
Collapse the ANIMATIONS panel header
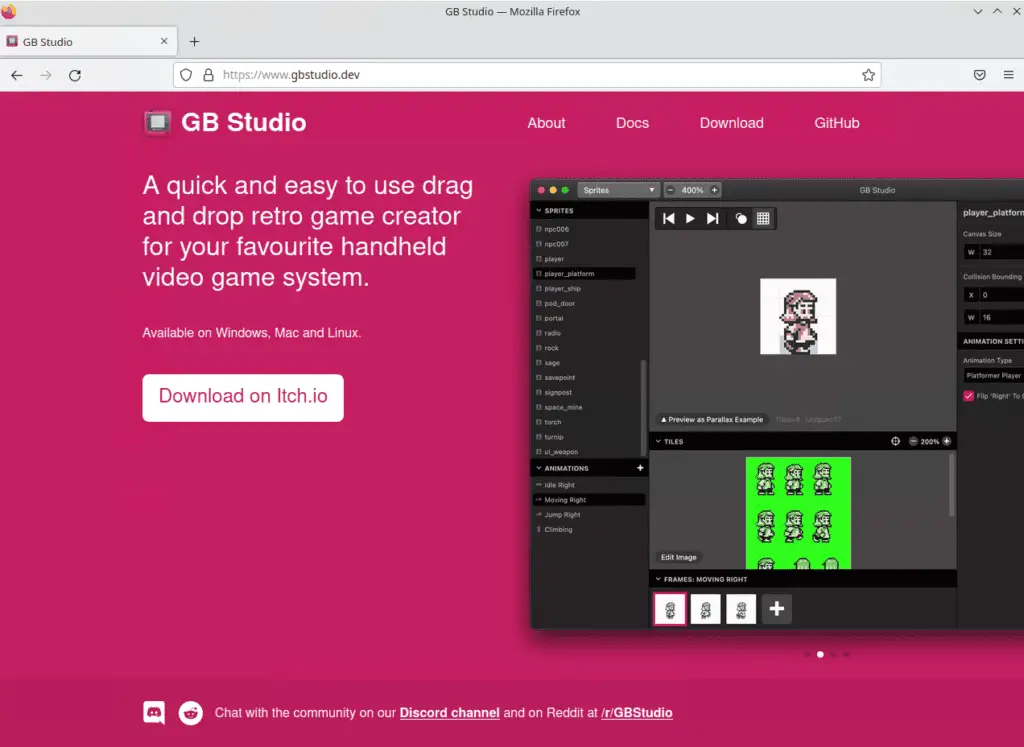[583, 468]
